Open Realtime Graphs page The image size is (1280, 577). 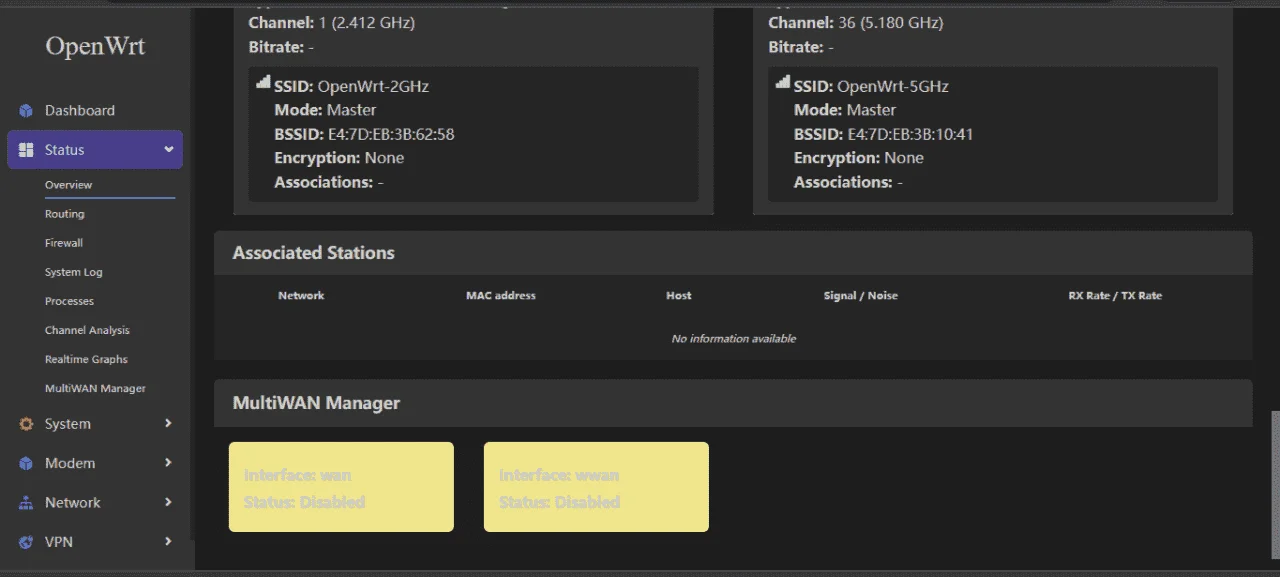86,359
